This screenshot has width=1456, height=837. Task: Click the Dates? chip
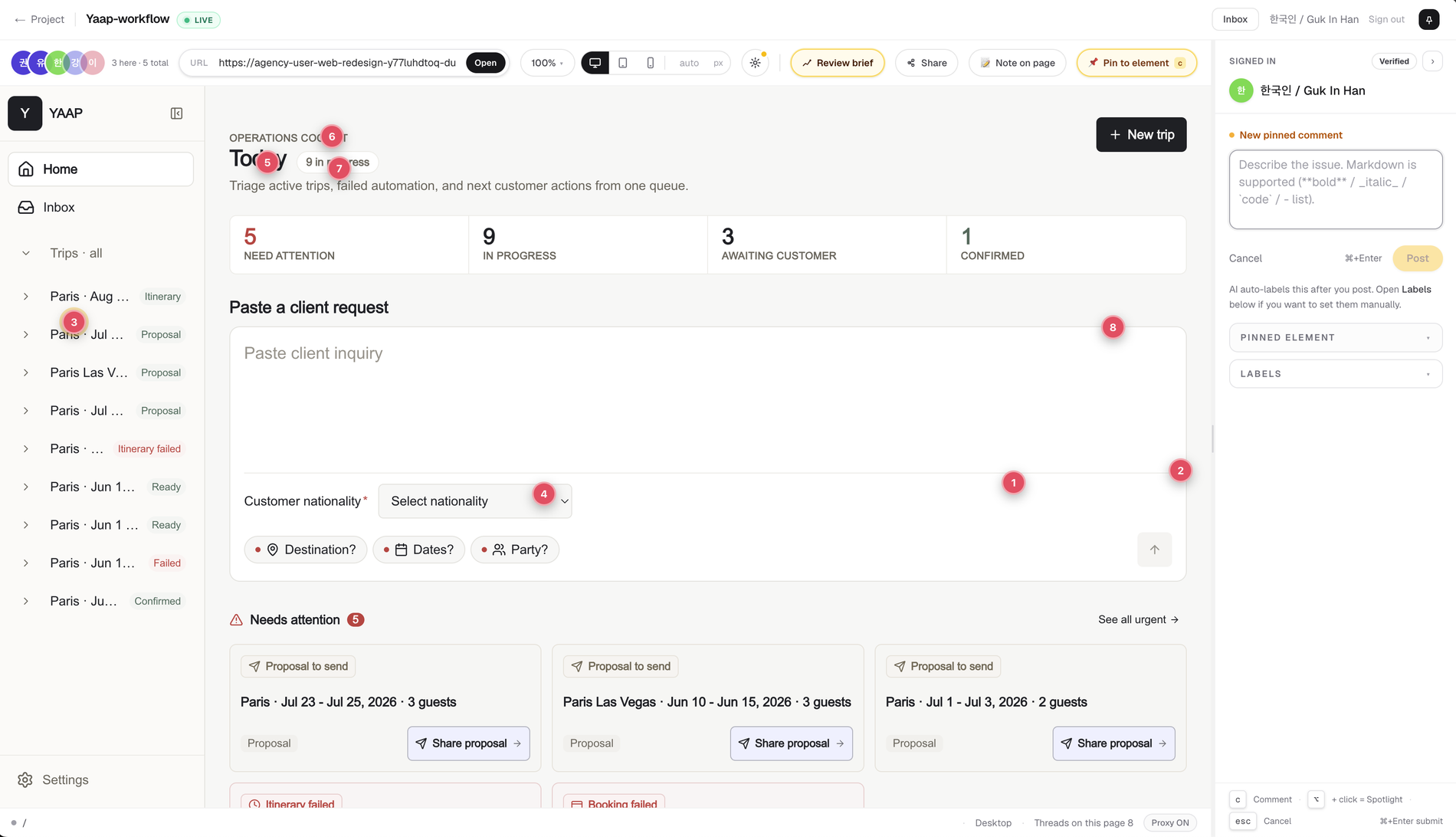click(x=418, y=550)
